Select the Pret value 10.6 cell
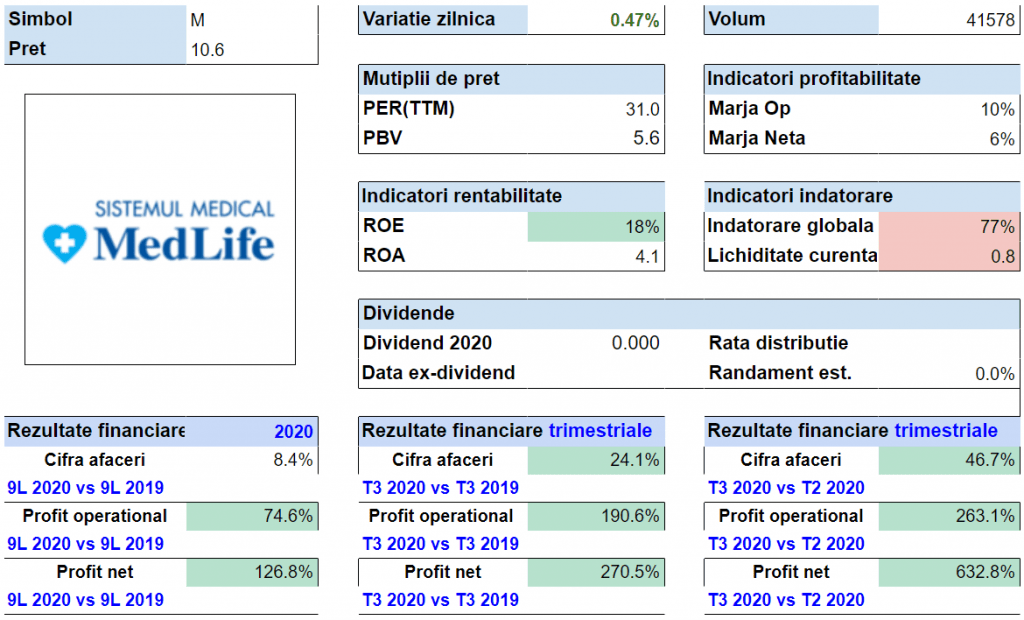 252,49
